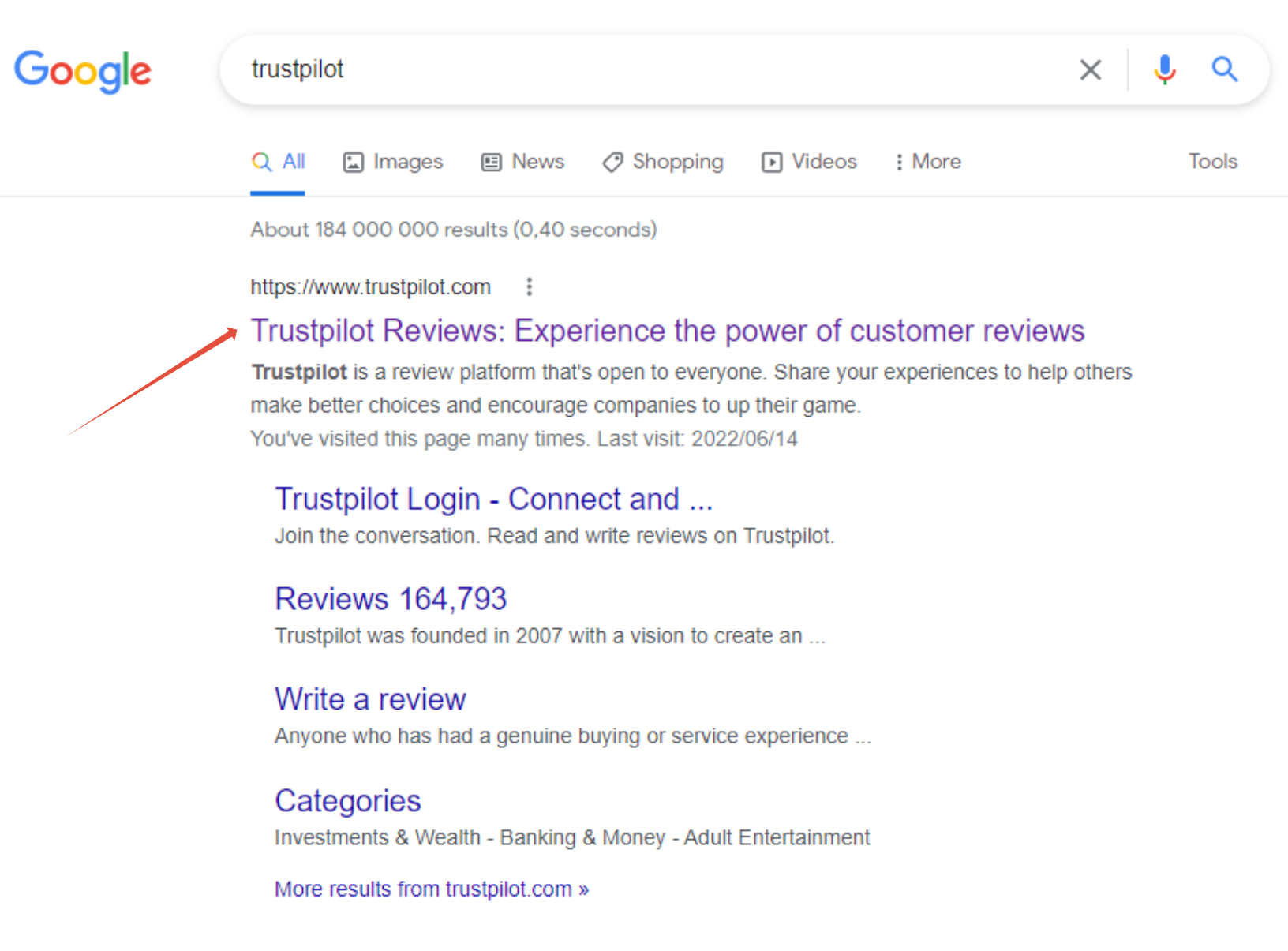Clear the search box with the X icon
This screenshot has width=1288, height=951.
click(x=1091, y=70)
